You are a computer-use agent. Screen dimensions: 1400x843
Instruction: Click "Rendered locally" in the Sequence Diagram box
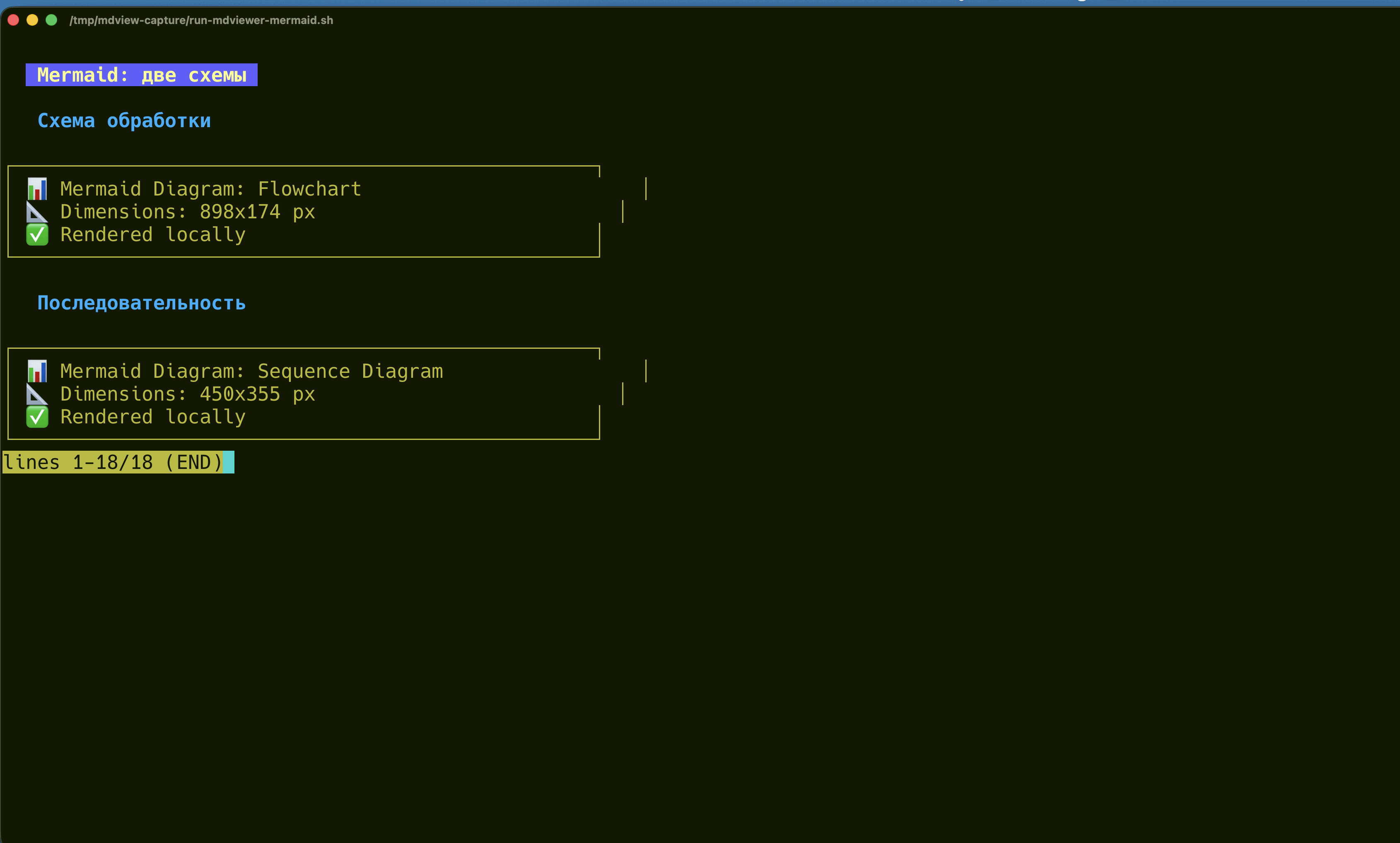153,417
